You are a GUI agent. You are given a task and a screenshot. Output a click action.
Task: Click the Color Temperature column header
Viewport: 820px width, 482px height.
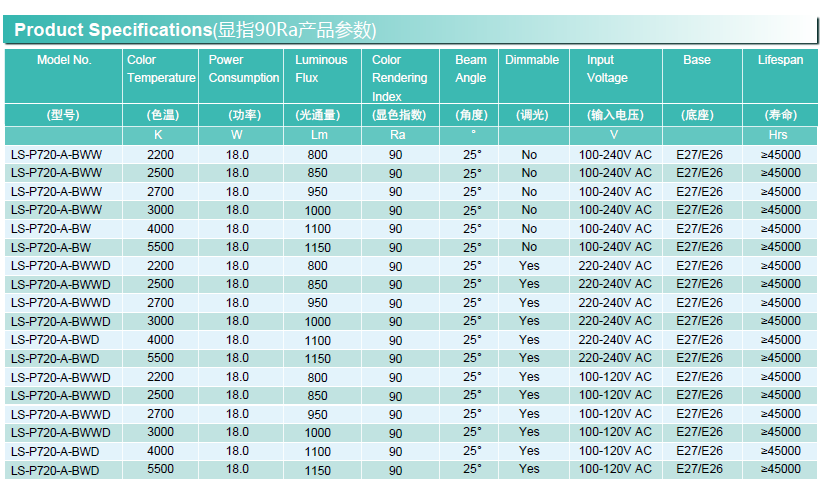coord(160,69)
